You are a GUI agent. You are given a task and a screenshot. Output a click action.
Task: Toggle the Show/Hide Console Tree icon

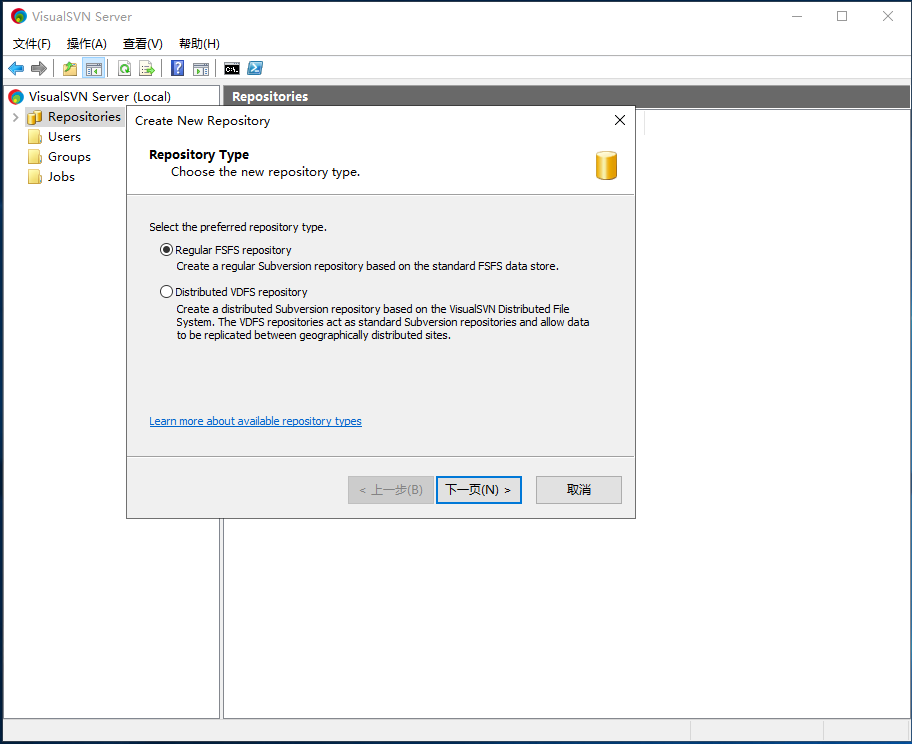pos(94,69)
